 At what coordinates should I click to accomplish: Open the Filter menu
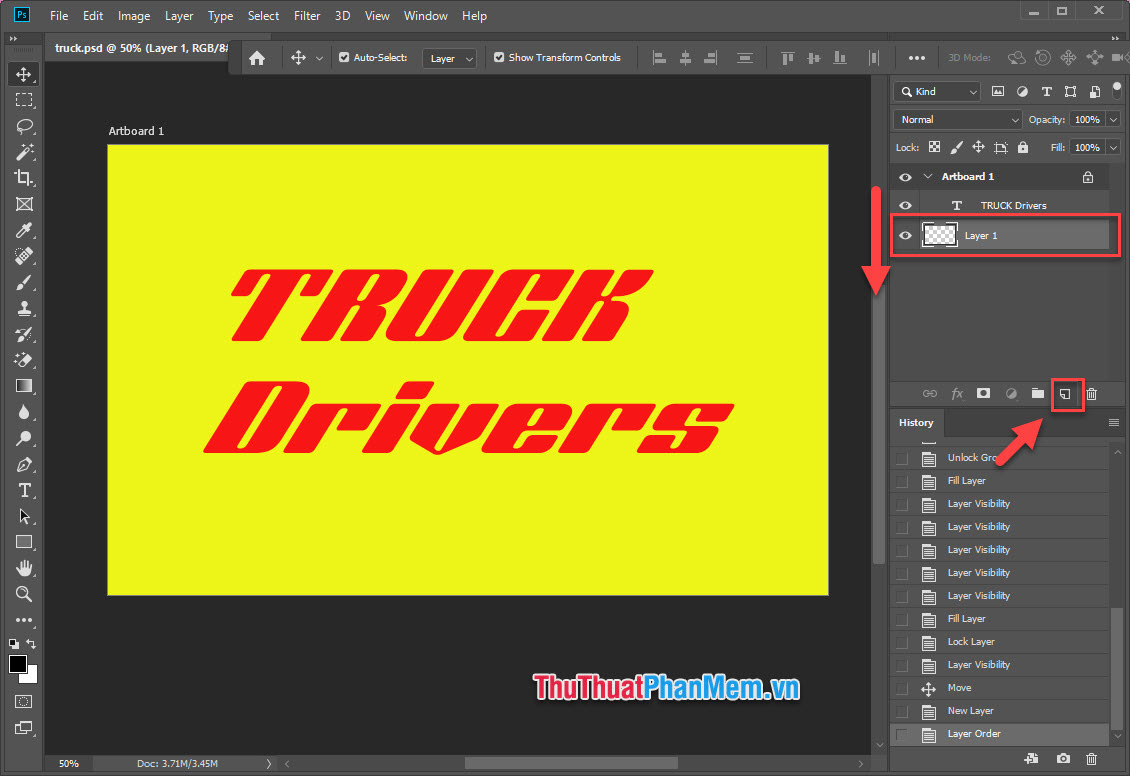pos(306,15)
